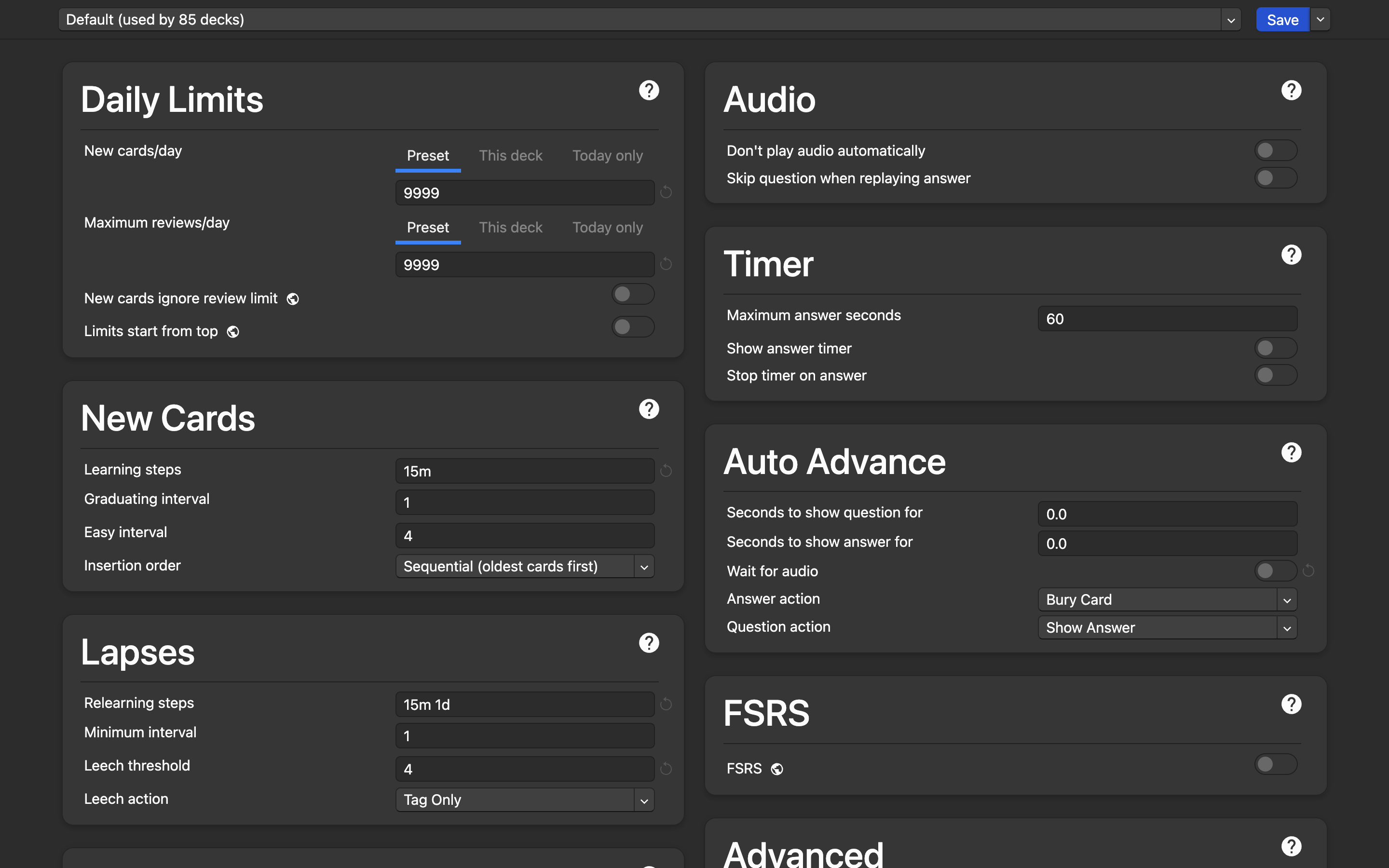Open Leech action Tag Only dropdown
This screenshot has width=1389, height=868.
[x=525, y=800]
